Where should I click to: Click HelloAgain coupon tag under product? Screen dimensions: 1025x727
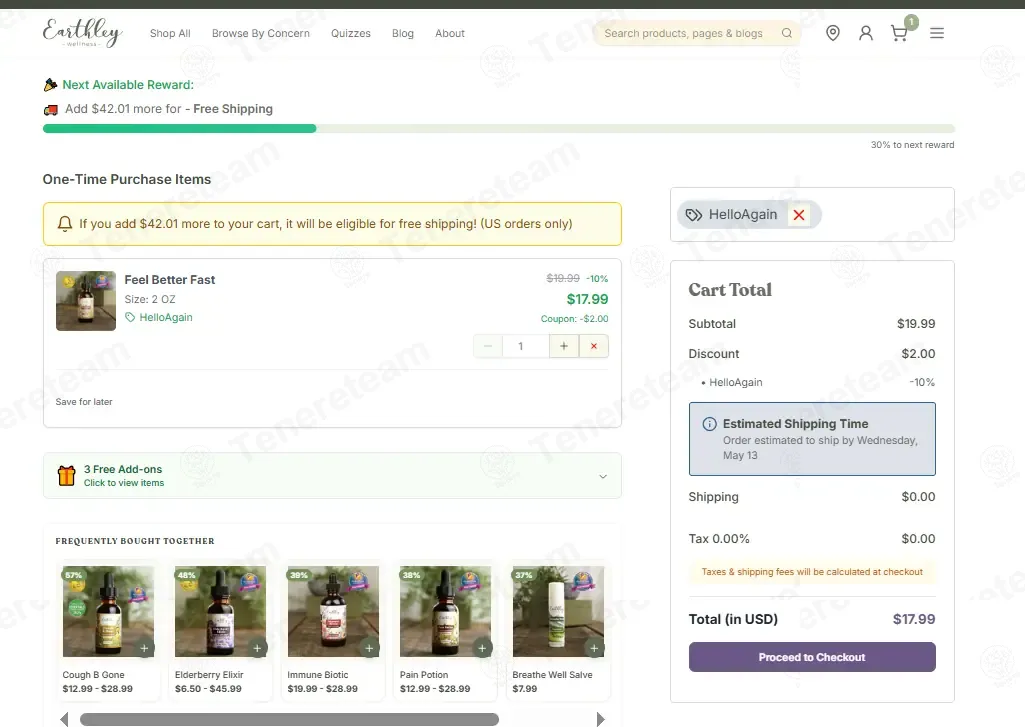[159, 317]
